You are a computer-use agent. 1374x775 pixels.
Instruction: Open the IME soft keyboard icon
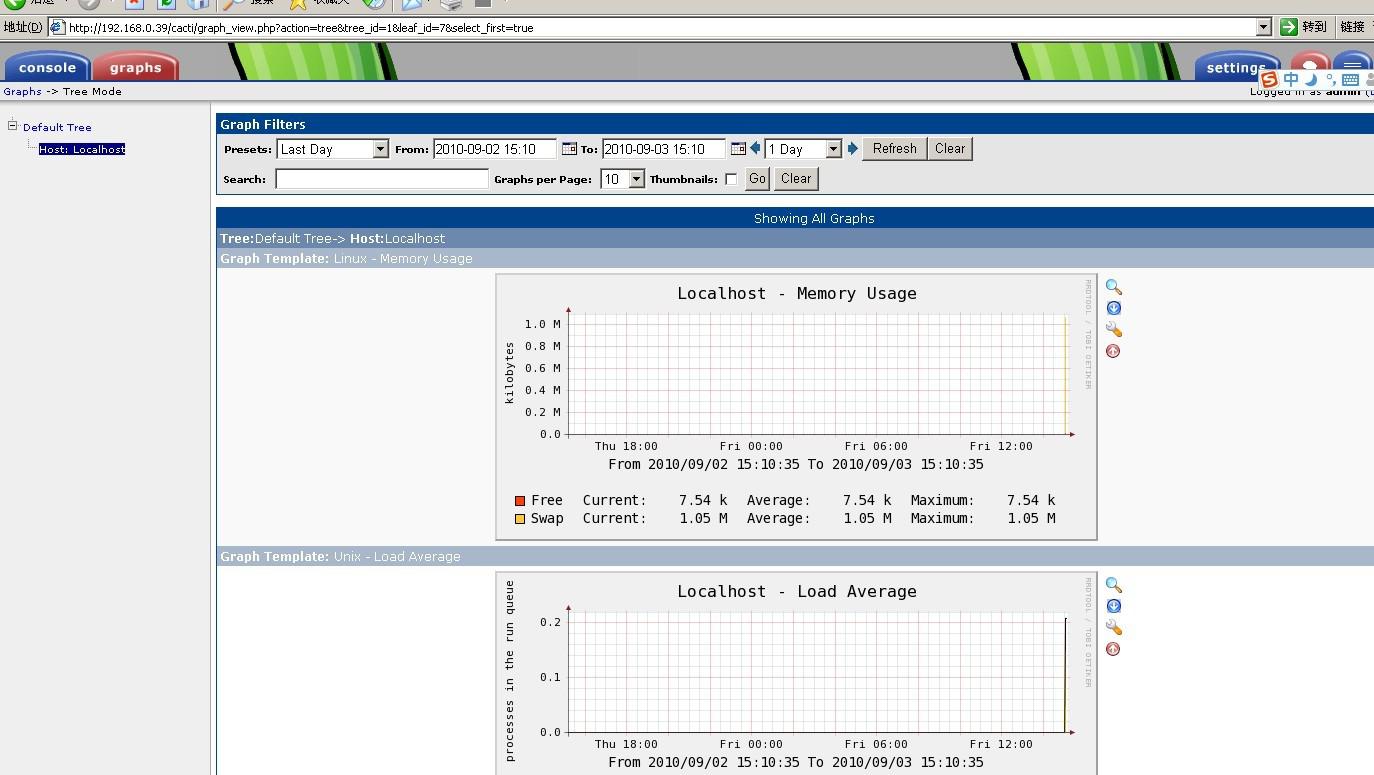(1350, 79)
